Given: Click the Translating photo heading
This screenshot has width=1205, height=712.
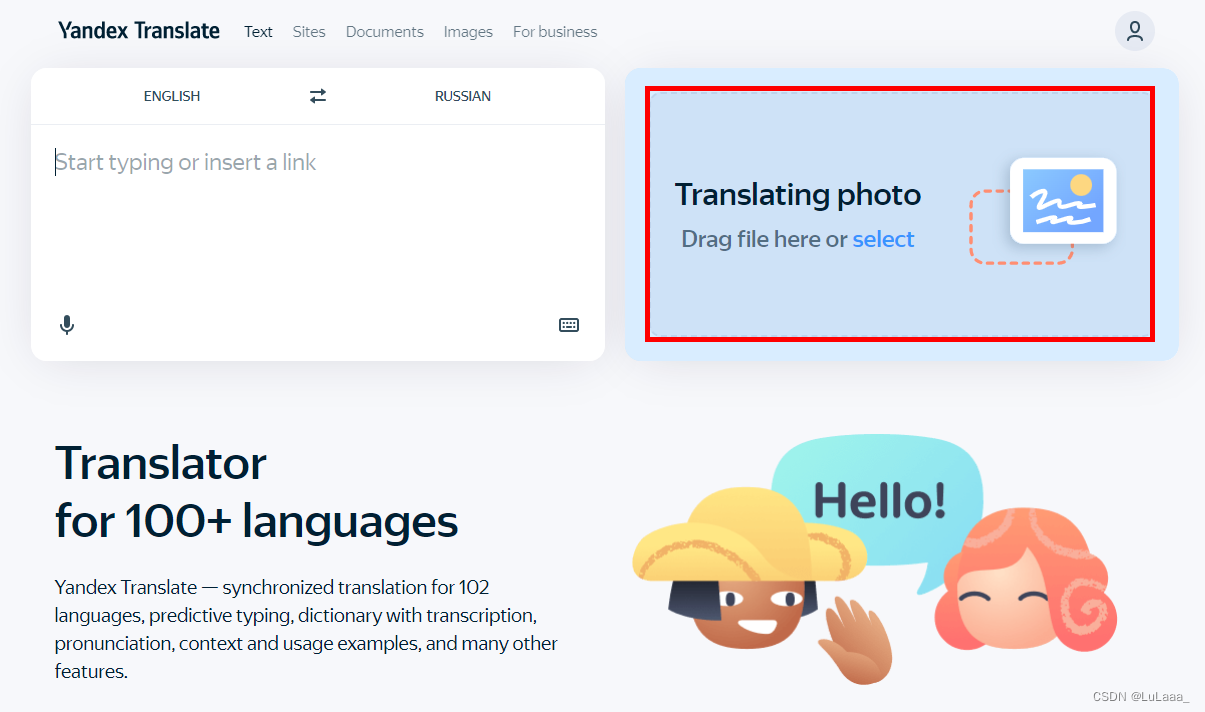Looking at the screenshot, I should [x=798, y=194].
